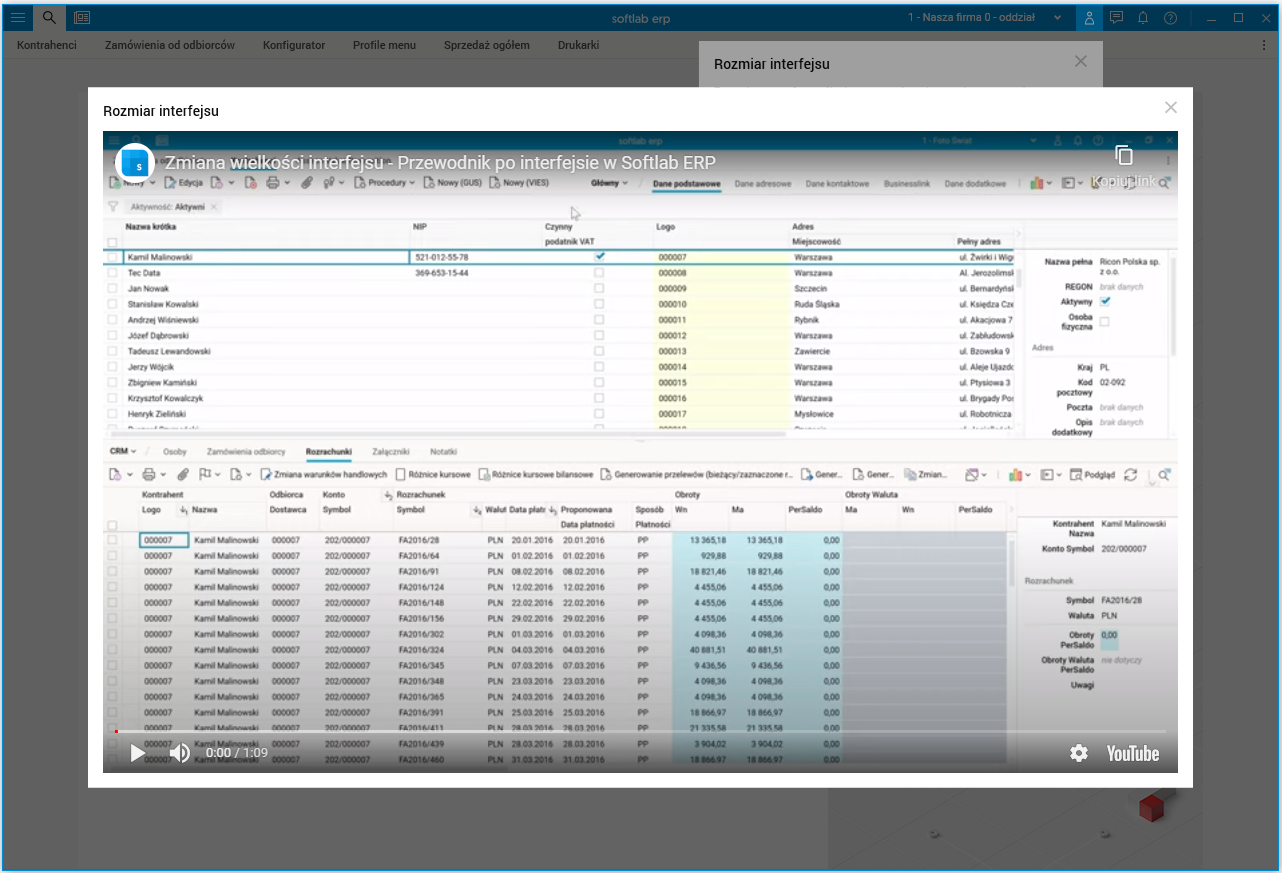This screenshot has width=1282, height=873.
Task: Close the background Rozmiar interfejsu panel
Action: pyautogui.click(x=1080, y=62)
